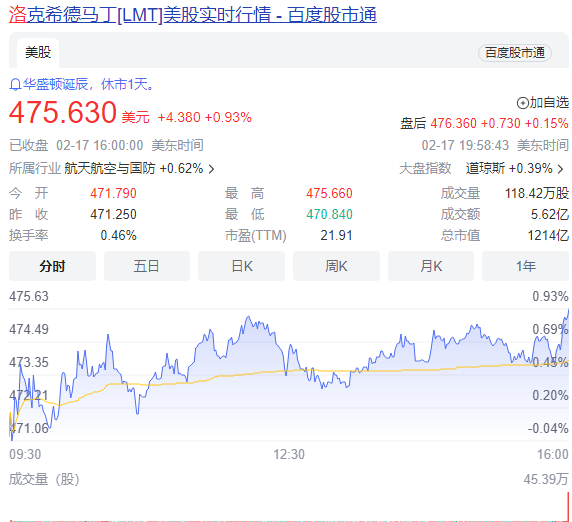The height and width of the screenshot is (522, 572).
Task: Click the 09:30 time axis label
Action: pyautogui.click(x=25, y=455)
